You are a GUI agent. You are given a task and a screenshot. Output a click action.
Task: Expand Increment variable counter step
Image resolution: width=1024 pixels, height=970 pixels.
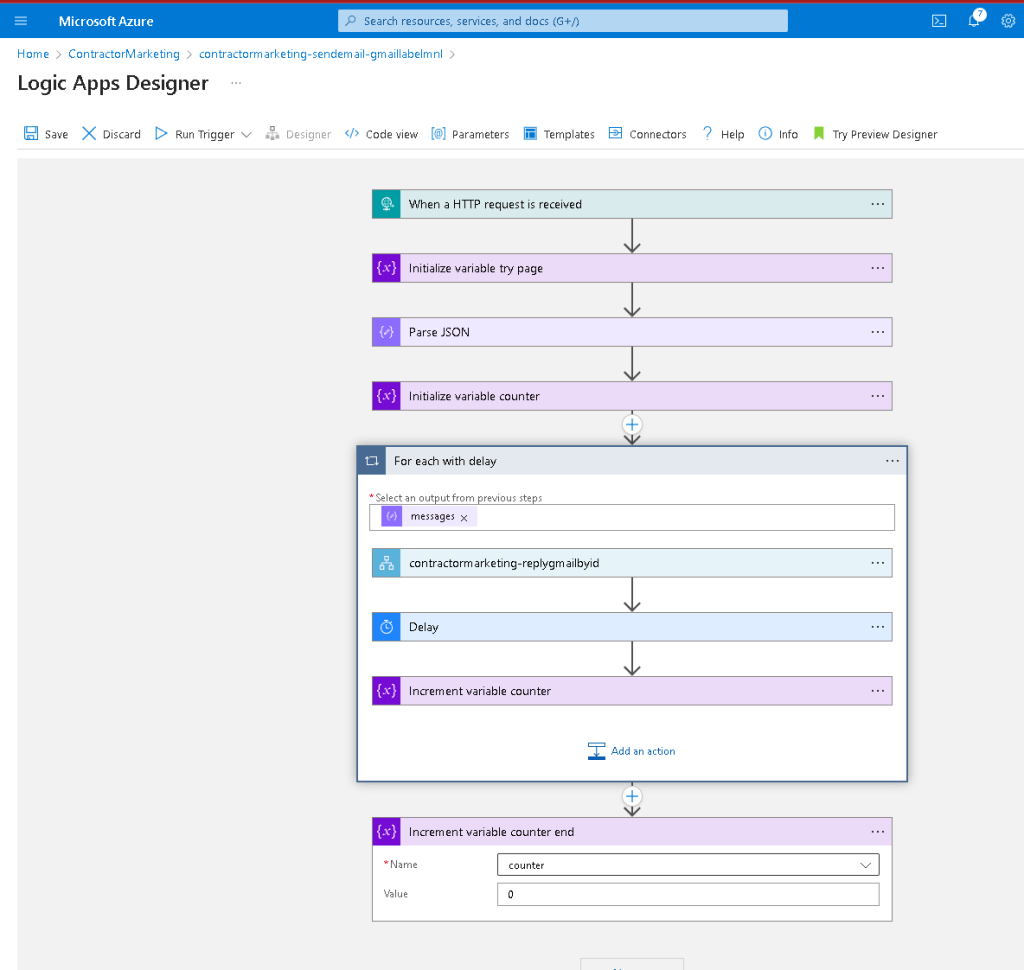point(632,690)
